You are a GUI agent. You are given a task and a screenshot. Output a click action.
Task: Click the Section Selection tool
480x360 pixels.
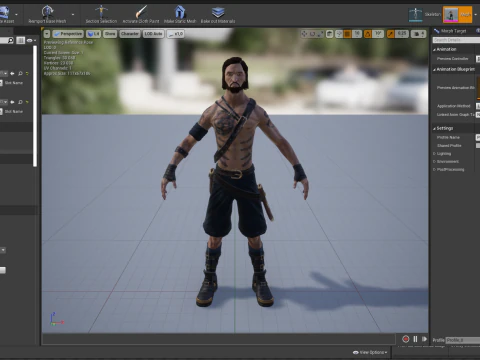(x=101, y=14)
